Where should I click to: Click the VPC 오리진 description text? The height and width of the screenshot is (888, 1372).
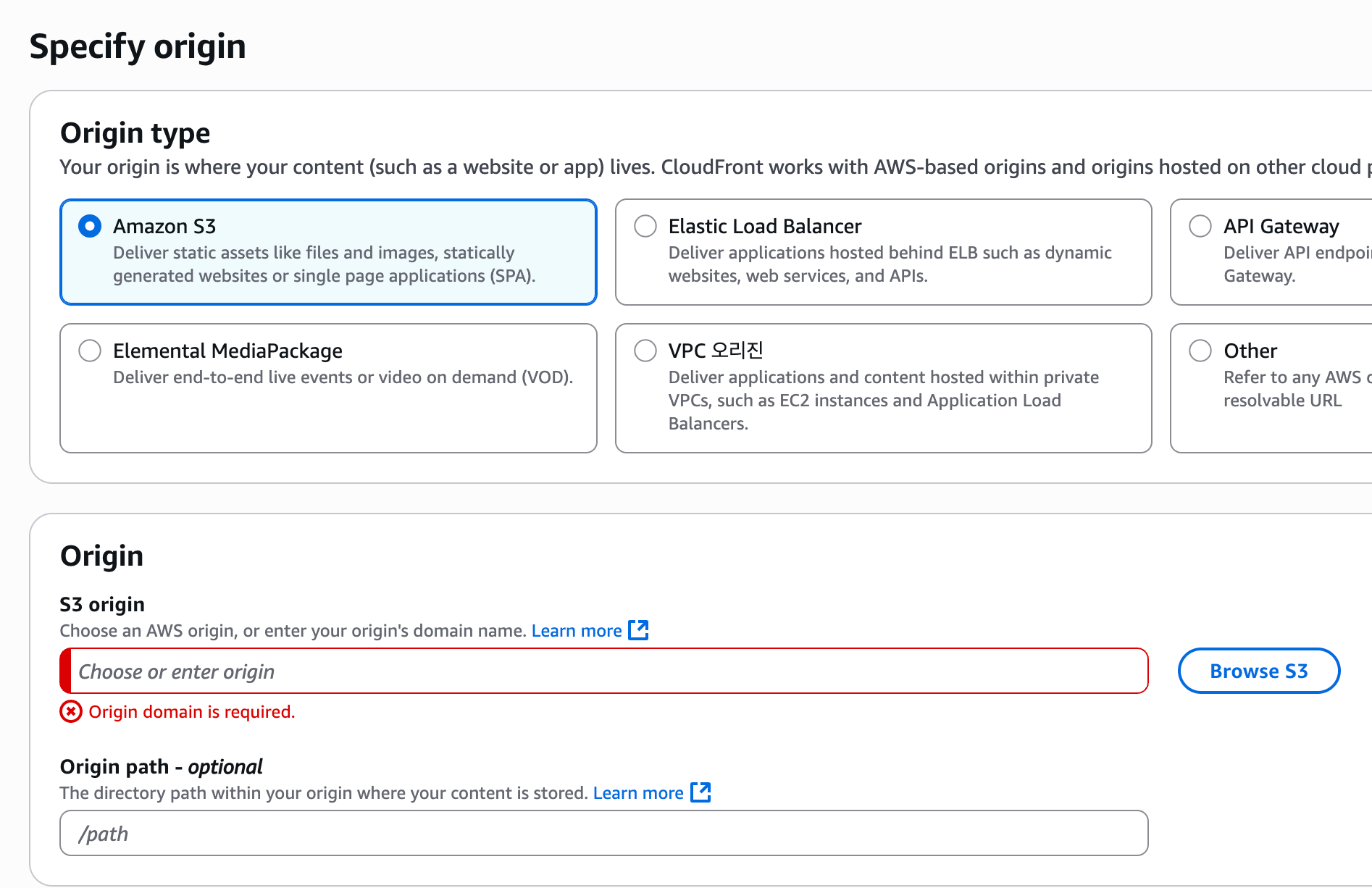click(x=883, y=401)
